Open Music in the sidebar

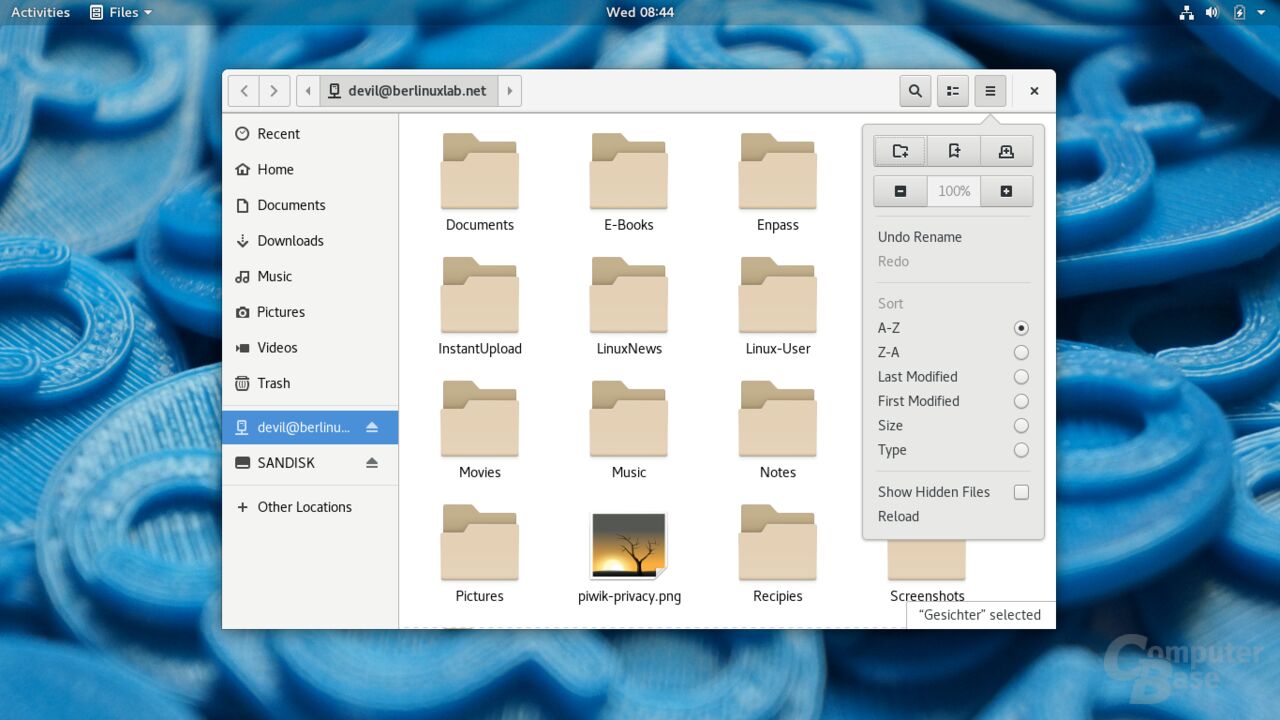[310, 276]
